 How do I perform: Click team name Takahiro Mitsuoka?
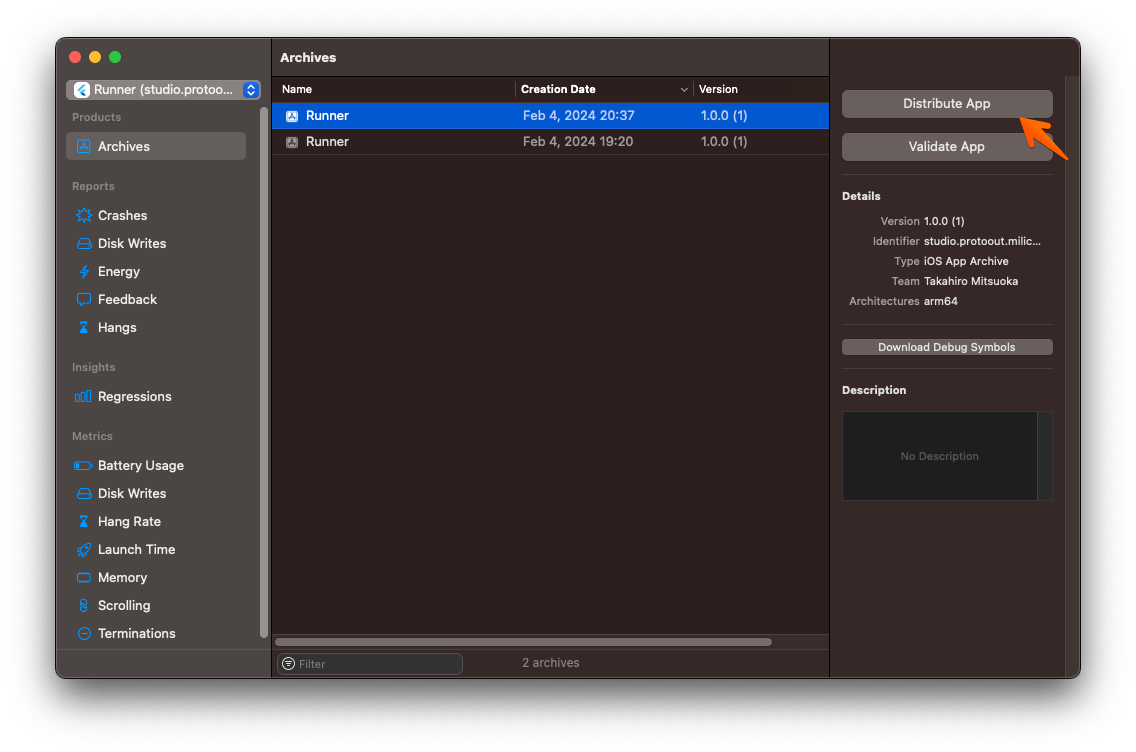pyautogui.click(x=971, y=281)
